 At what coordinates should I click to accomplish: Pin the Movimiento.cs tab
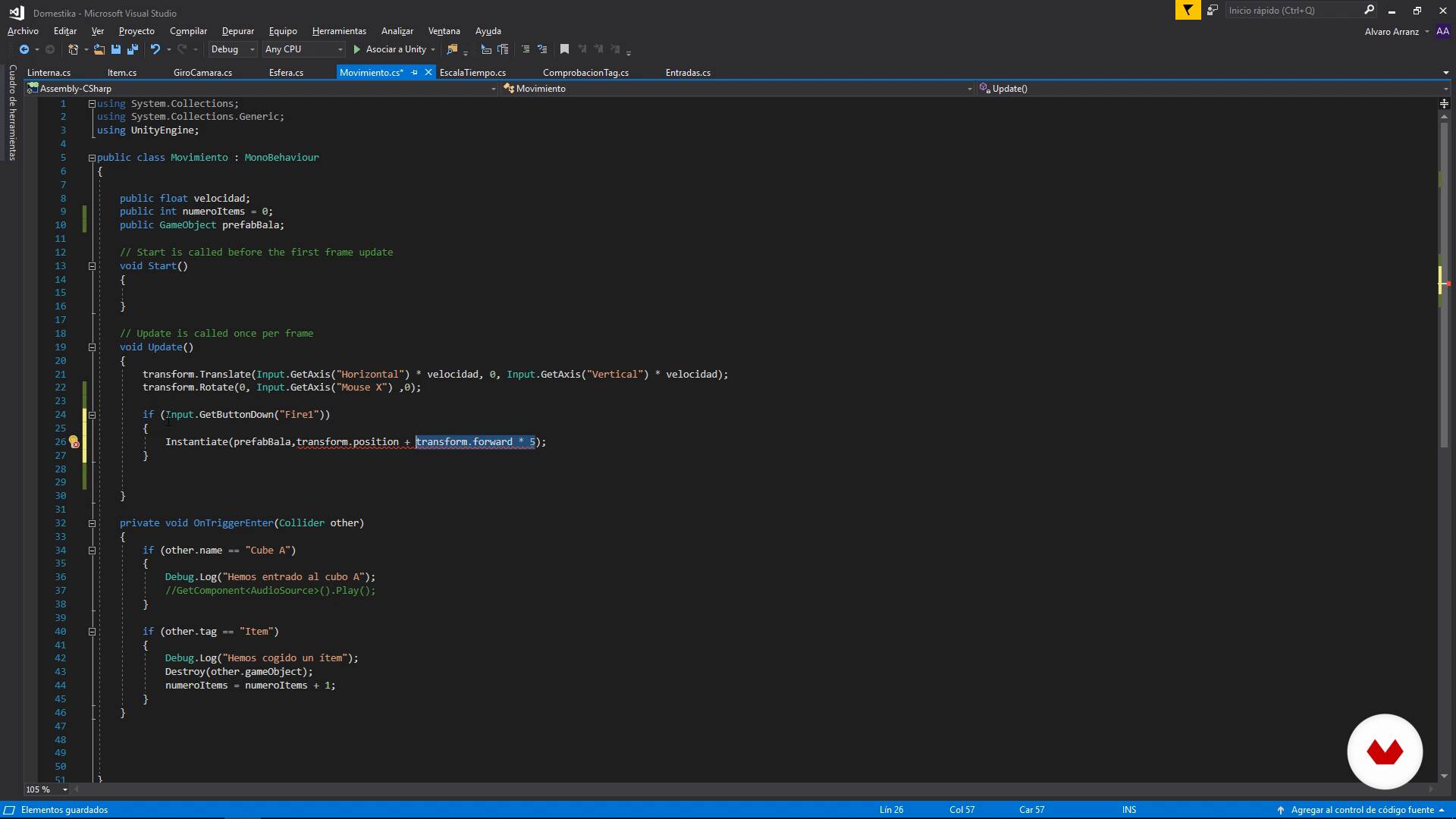point(414,73)
